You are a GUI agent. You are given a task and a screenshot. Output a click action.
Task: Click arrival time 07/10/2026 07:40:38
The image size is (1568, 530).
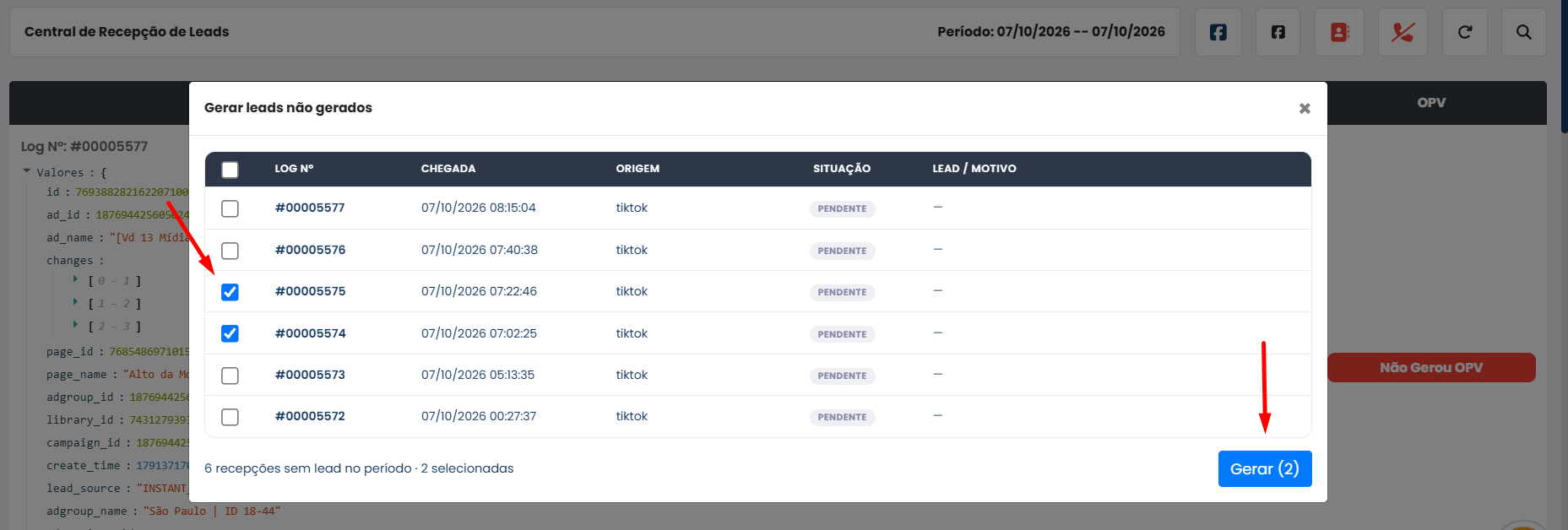click(480, 250)
